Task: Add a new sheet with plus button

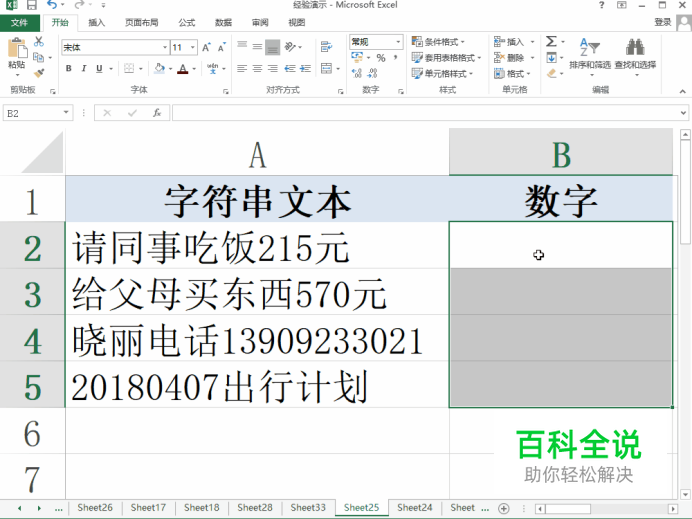Action: tap(504, 508)
